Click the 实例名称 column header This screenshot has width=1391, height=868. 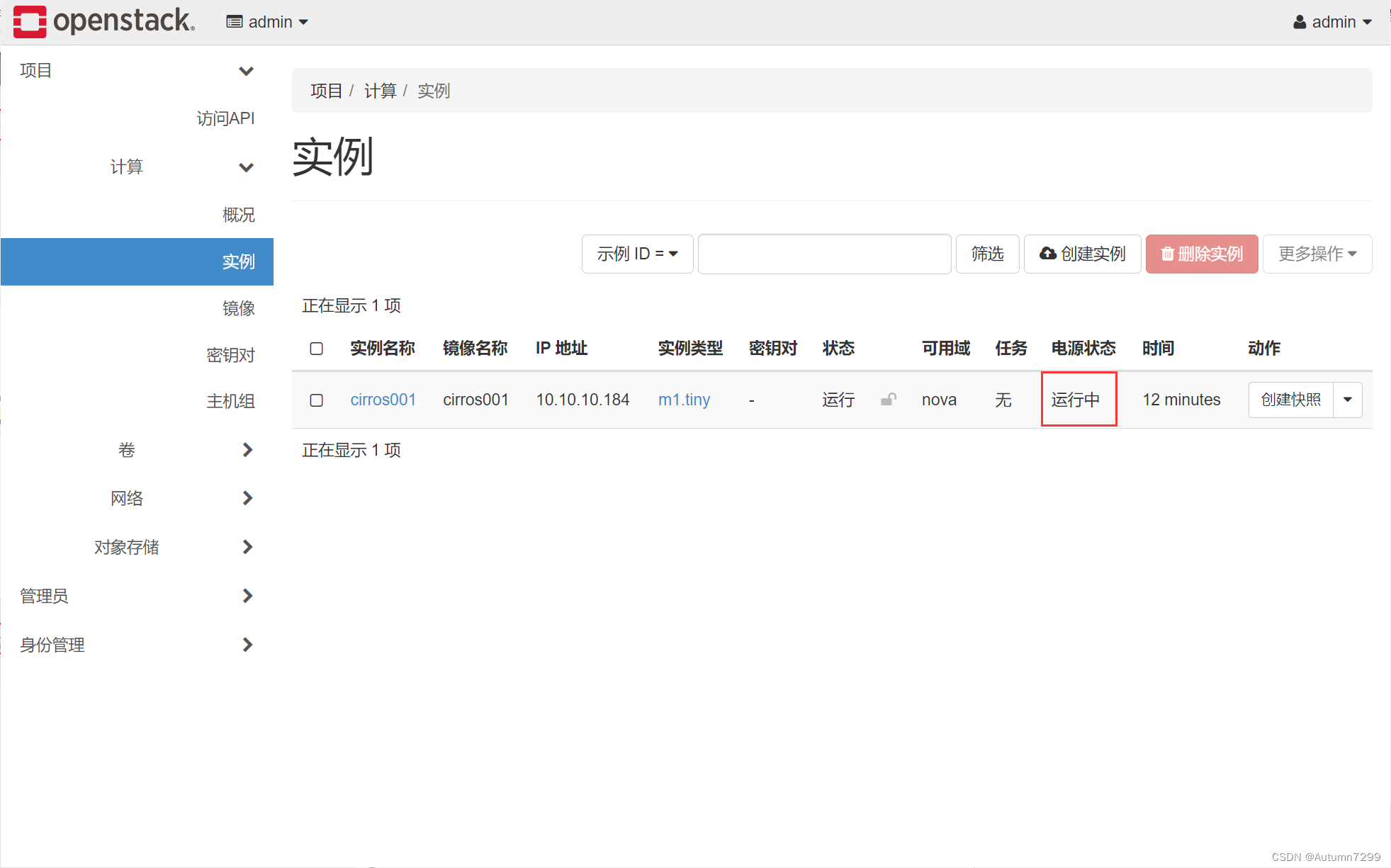pyautogui.click(x=383, y=348)
